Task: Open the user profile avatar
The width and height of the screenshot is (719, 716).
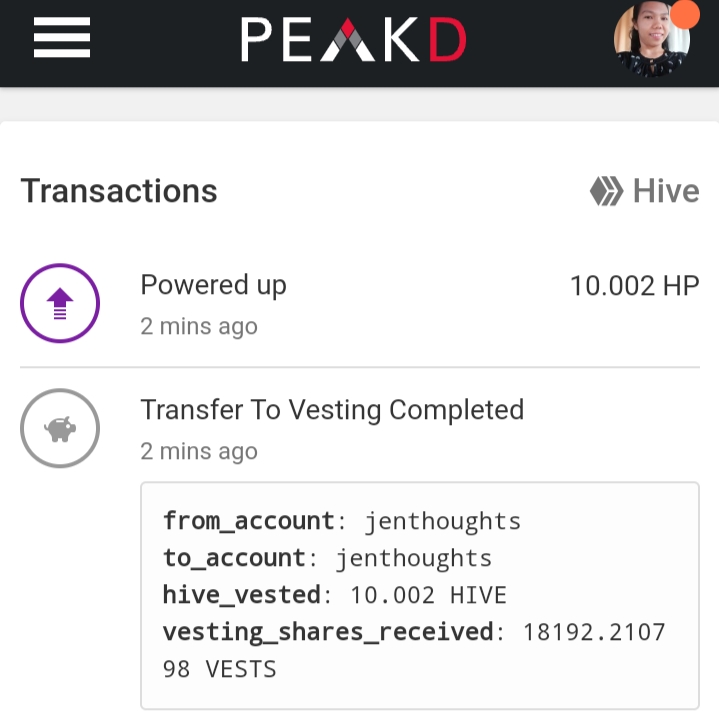Action: click(652, 39)
